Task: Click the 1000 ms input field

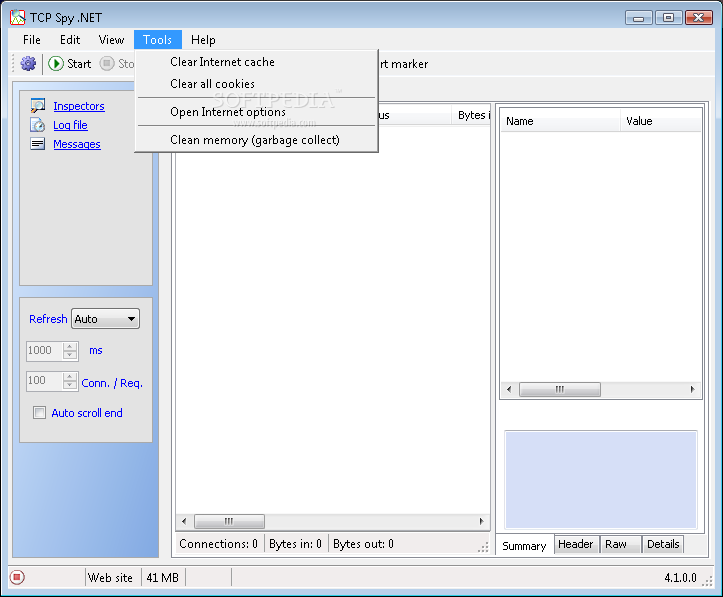Action: pos(44,350)
